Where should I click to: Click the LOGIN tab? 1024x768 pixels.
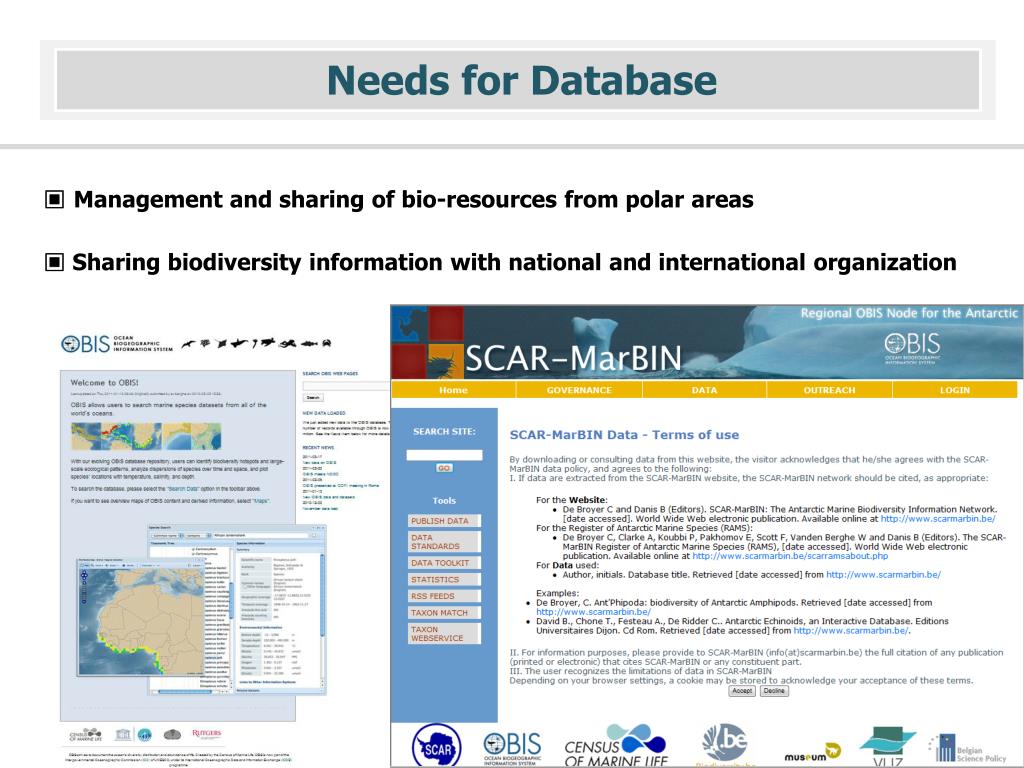(955, 390)
